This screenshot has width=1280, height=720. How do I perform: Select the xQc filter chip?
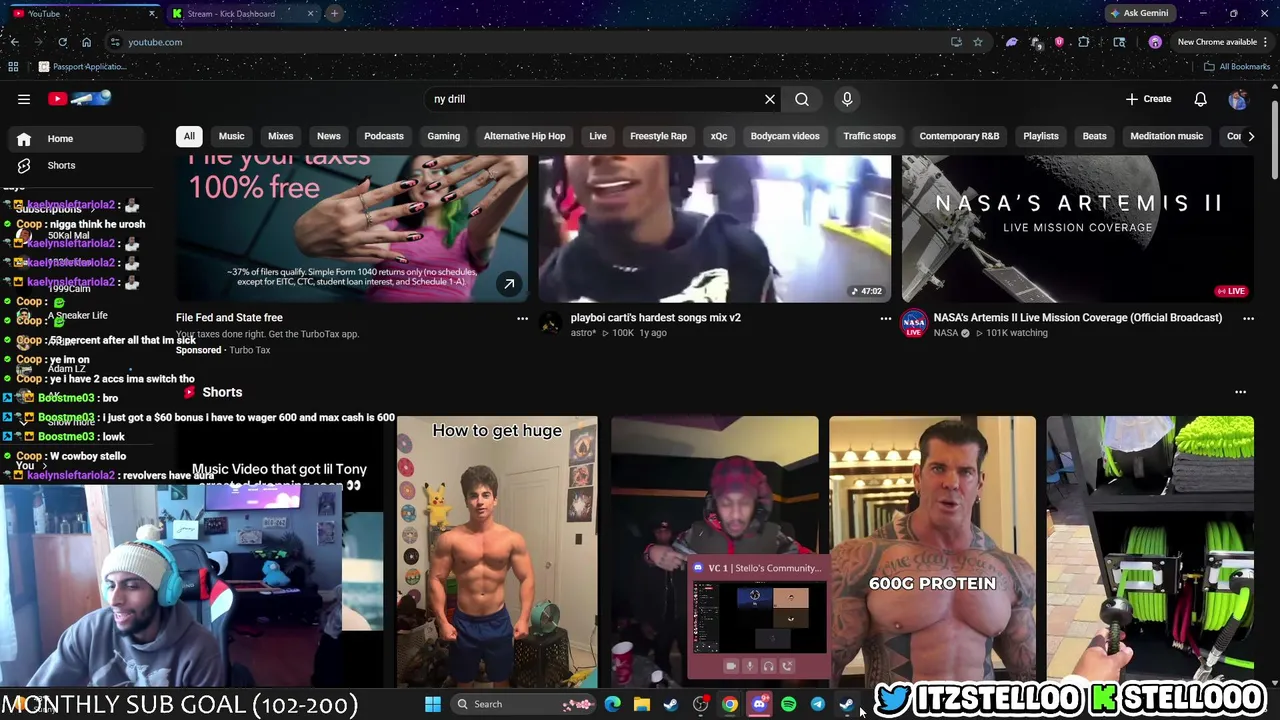pos(719,136)
